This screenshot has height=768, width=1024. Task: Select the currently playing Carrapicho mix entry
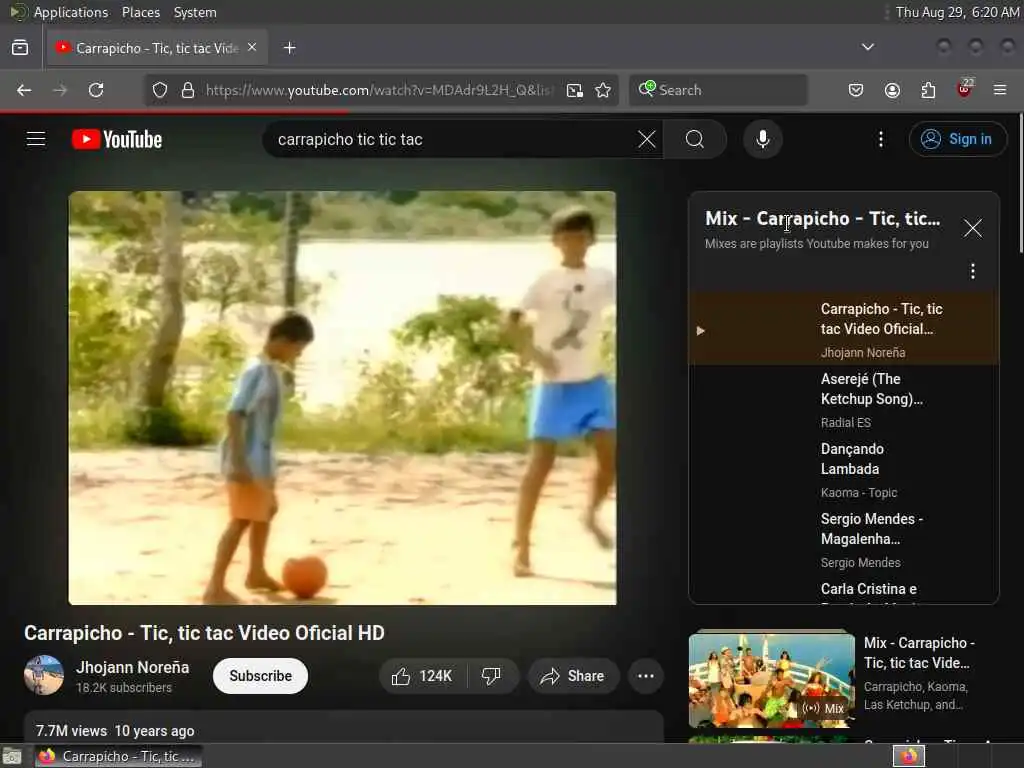[x=844, y=328]
